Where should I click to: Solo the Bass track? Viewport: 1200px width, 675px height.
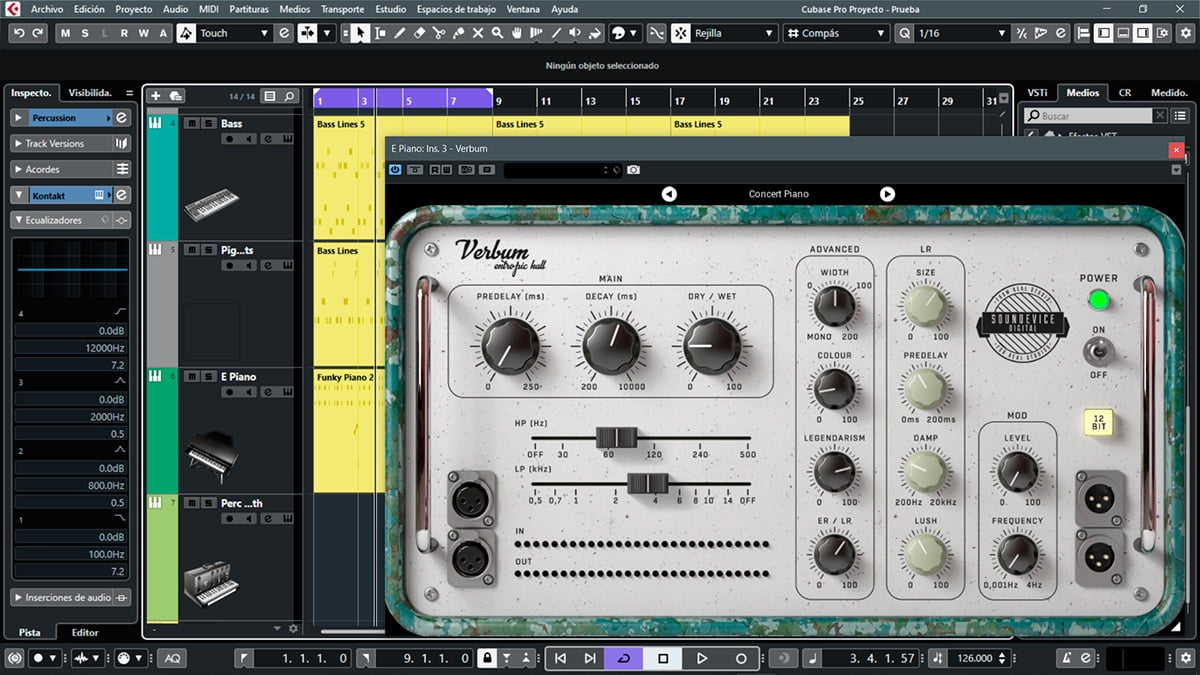tap(208, 123)
